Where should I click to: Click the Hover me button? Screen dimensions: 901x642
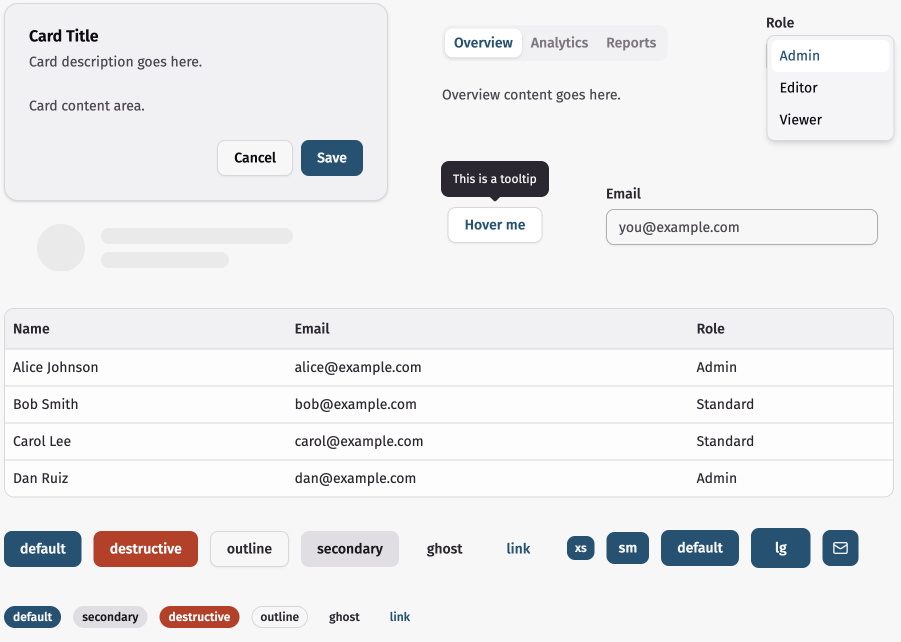494,225
